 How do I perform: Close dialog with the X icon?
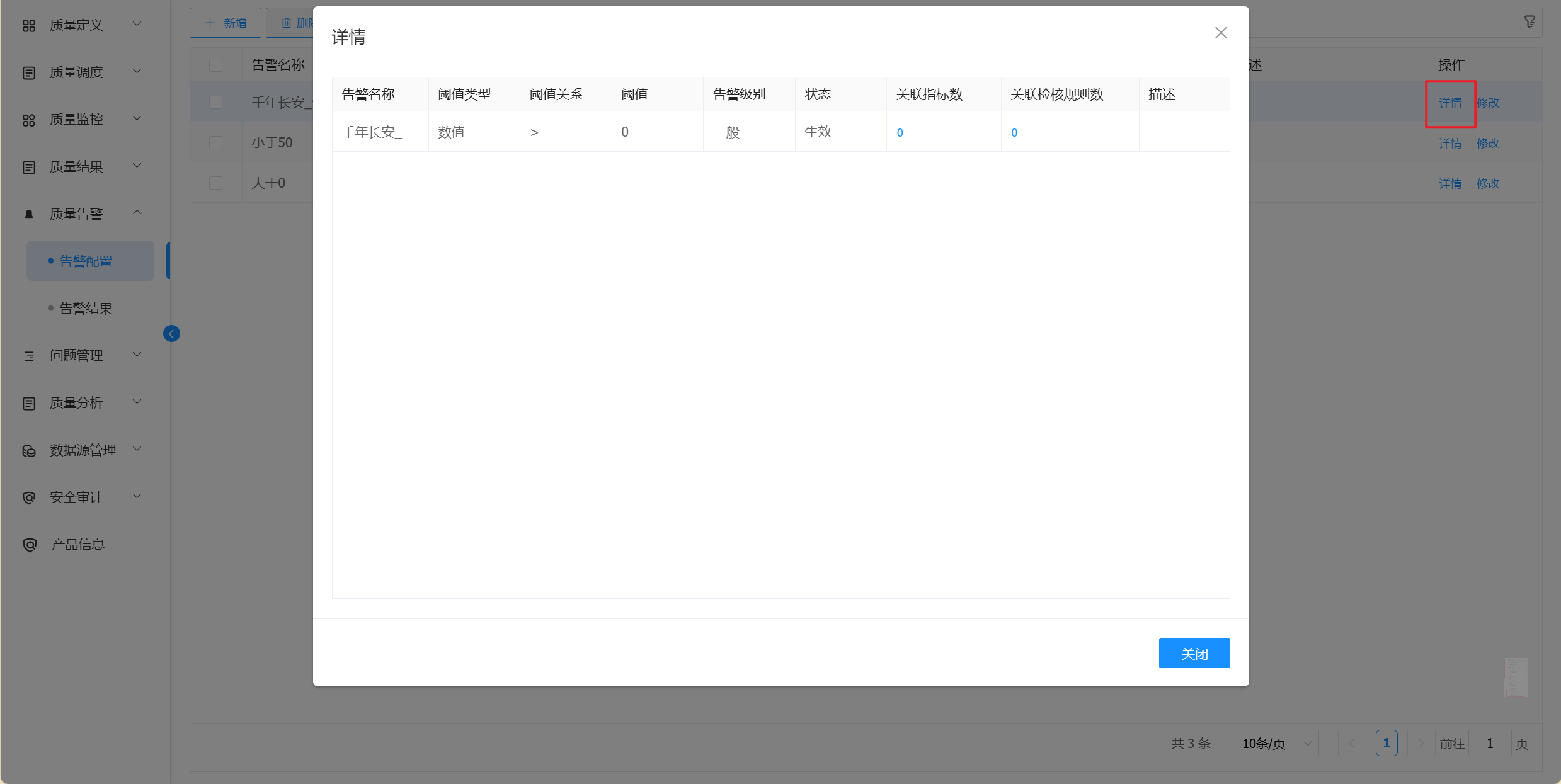[x=1221, y=33]
